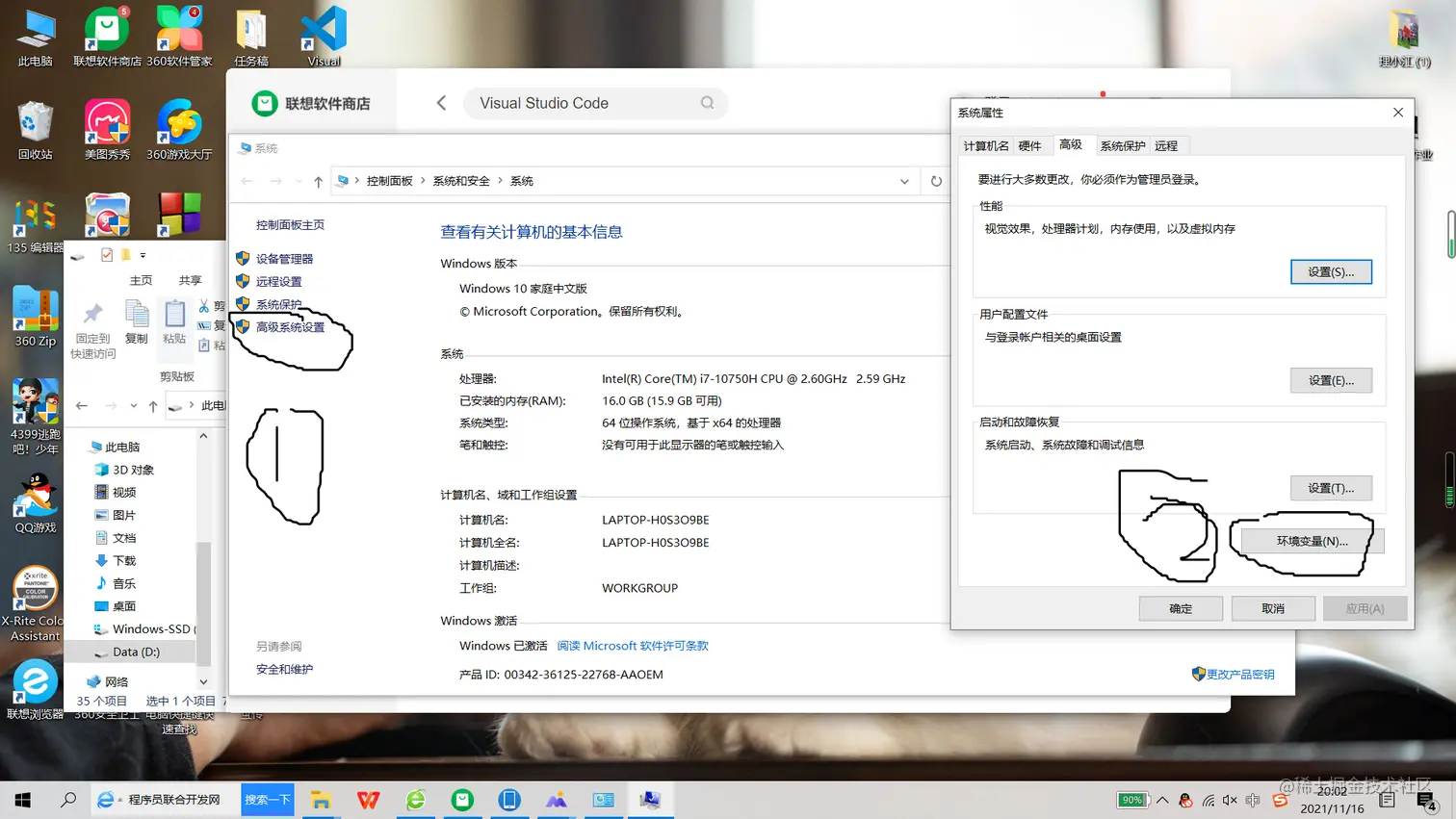Screen dimensions: 1456x819
Task: Open the Windows Start menu
Action: (x=23, y=800)
